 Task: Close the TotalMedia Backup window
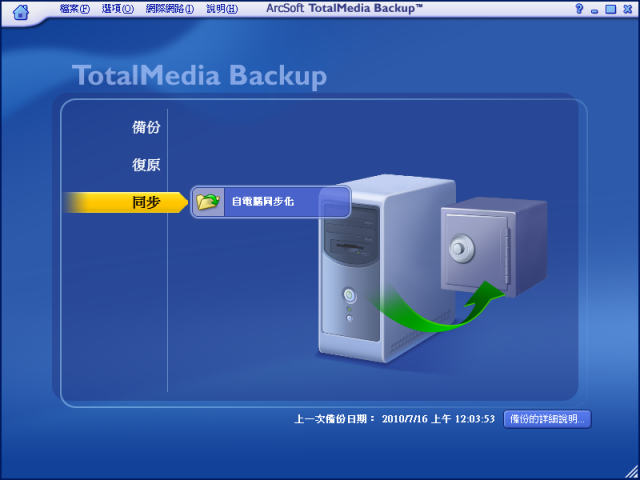628,9
